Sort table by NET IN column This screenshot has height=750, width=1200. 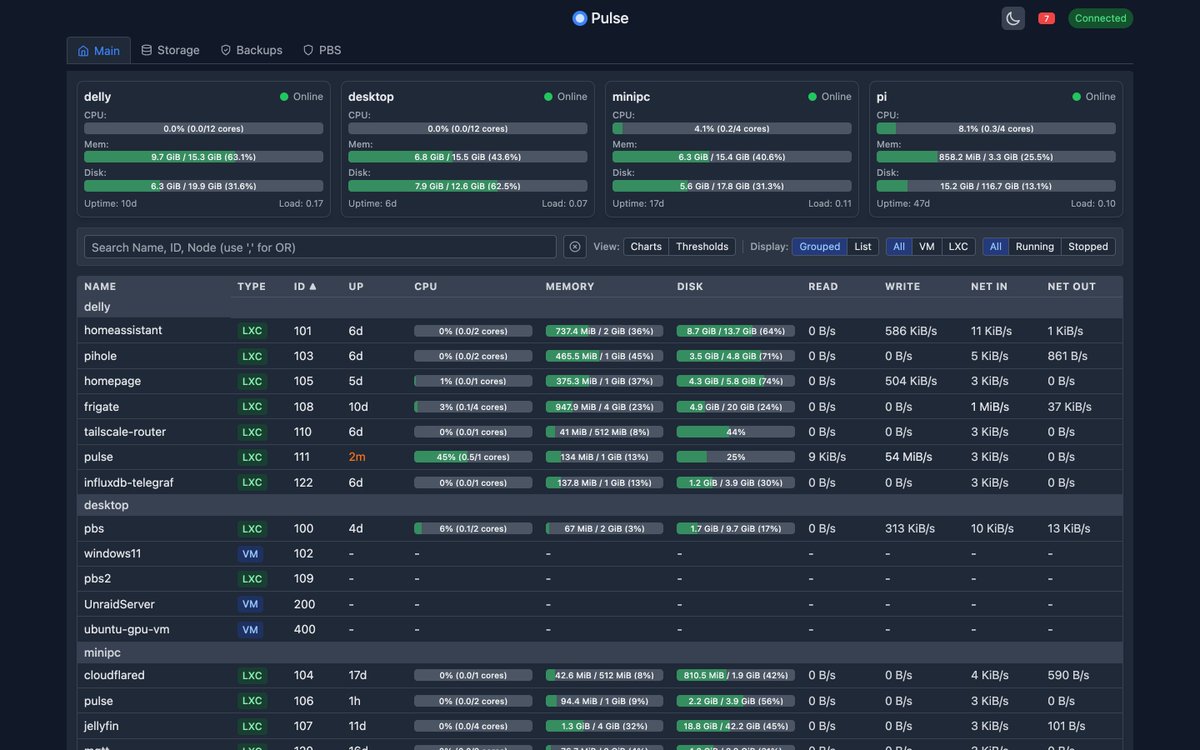coord(989,287)
